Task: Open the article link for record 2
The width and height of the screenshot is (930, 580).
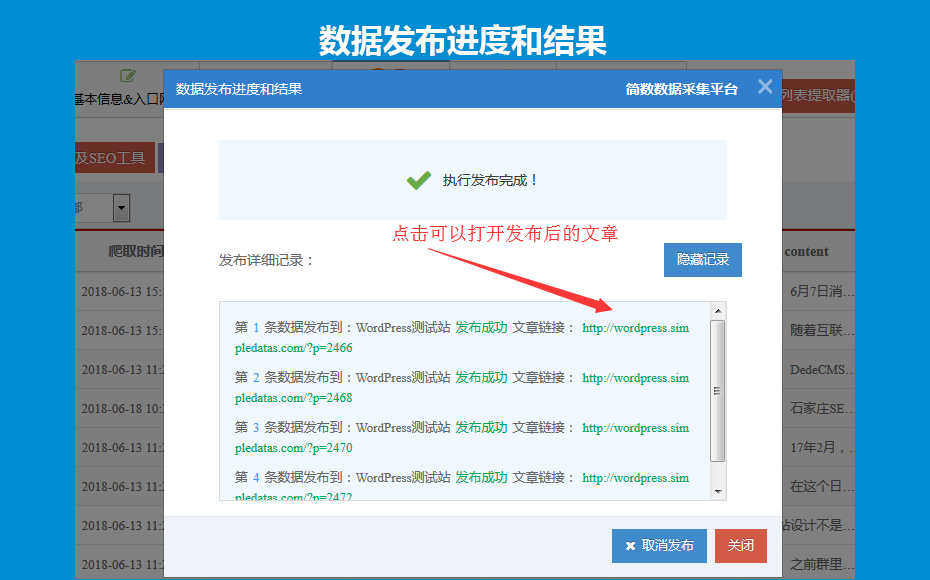Action: click(635, 378)
